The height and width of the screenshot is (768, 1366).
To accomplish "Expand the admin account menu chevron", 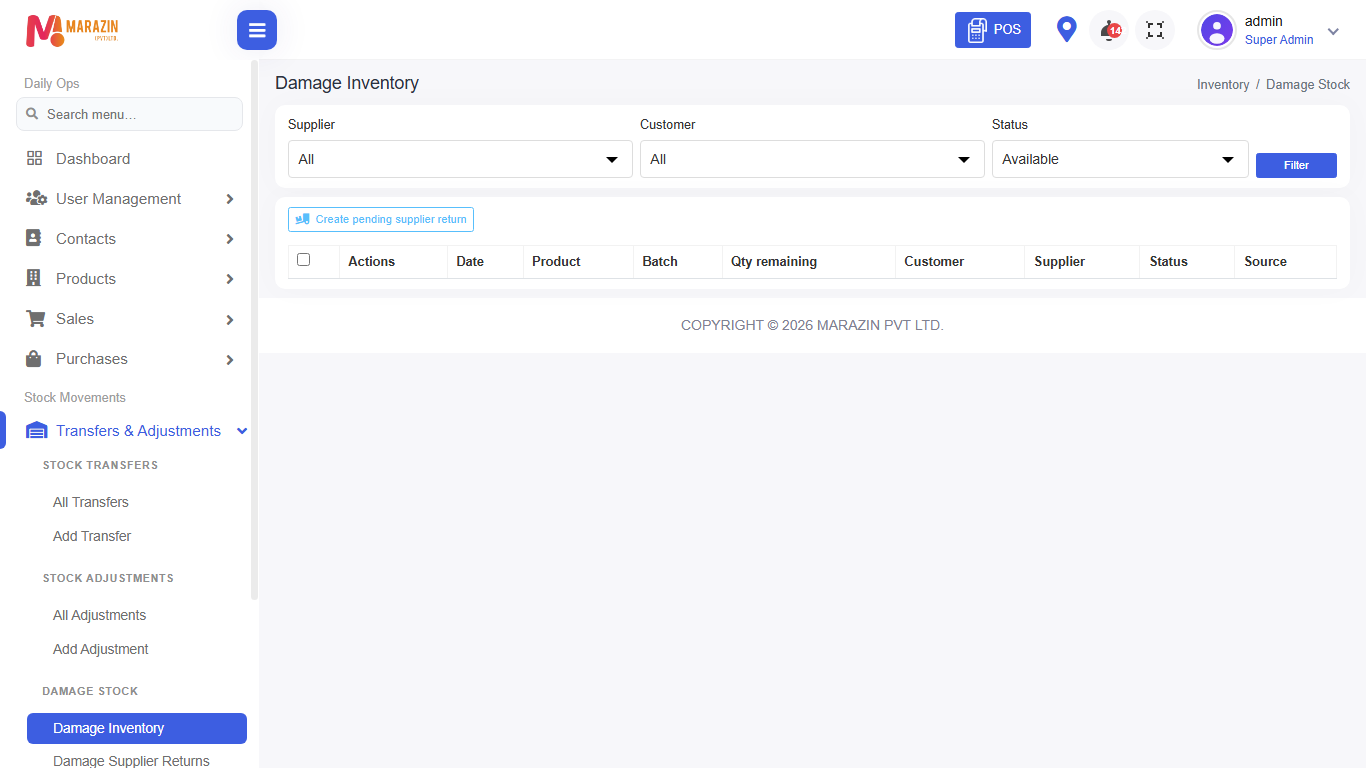I will [1333, 31].
